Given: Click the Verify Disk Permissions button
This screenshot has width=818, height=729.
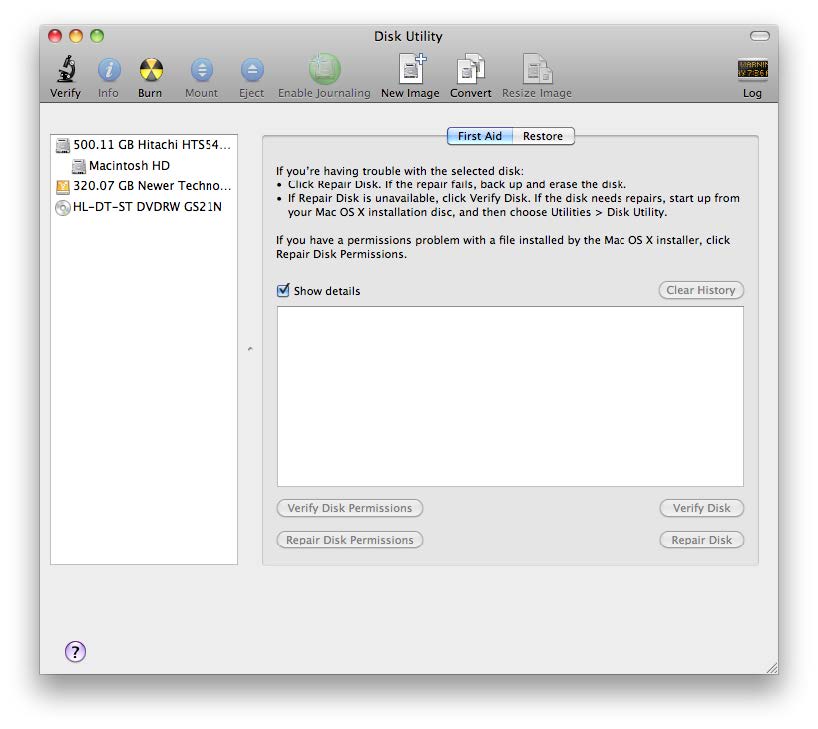Looking at the screenshot, I should tap(349, 508).
